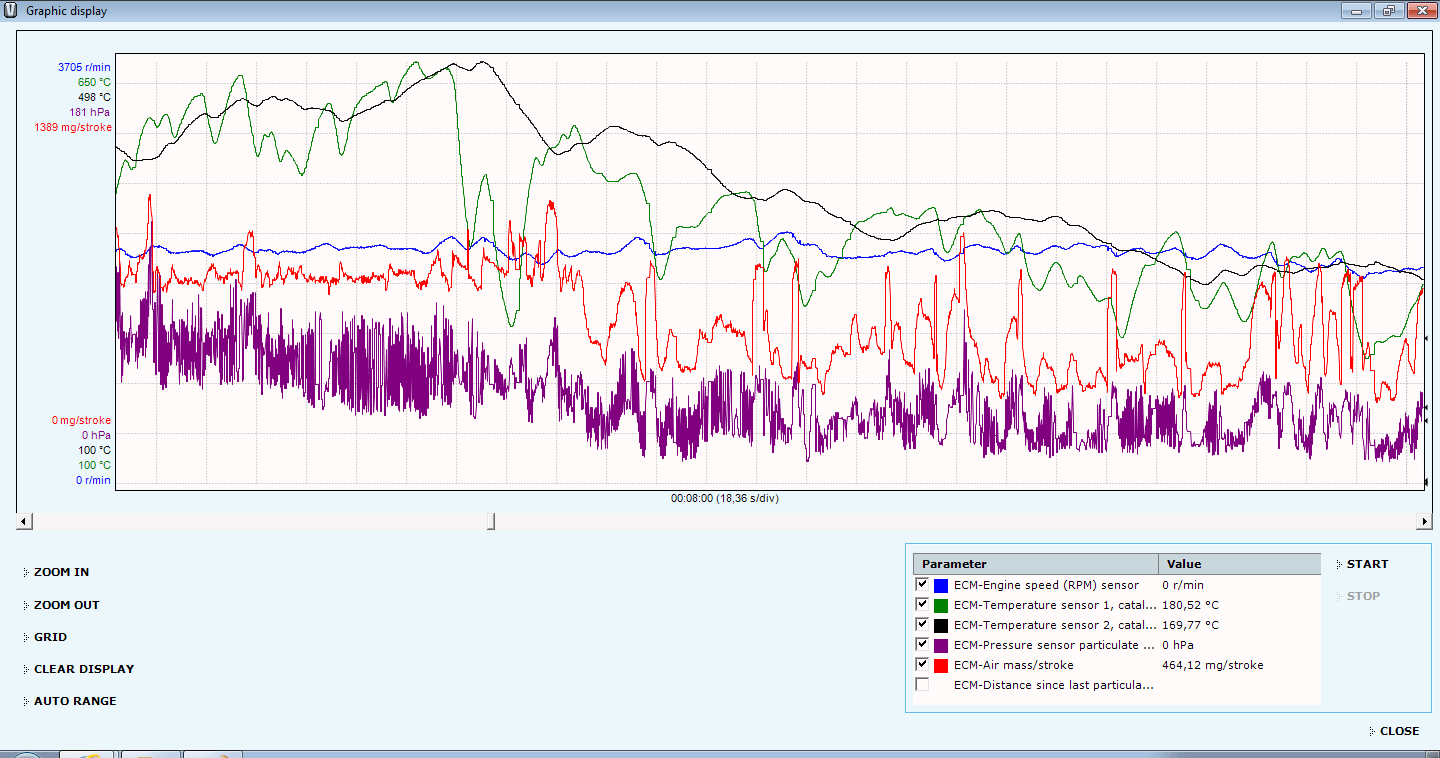
Task: Click the red Air mass/stroke color swatch
Action: click(941, 665)
